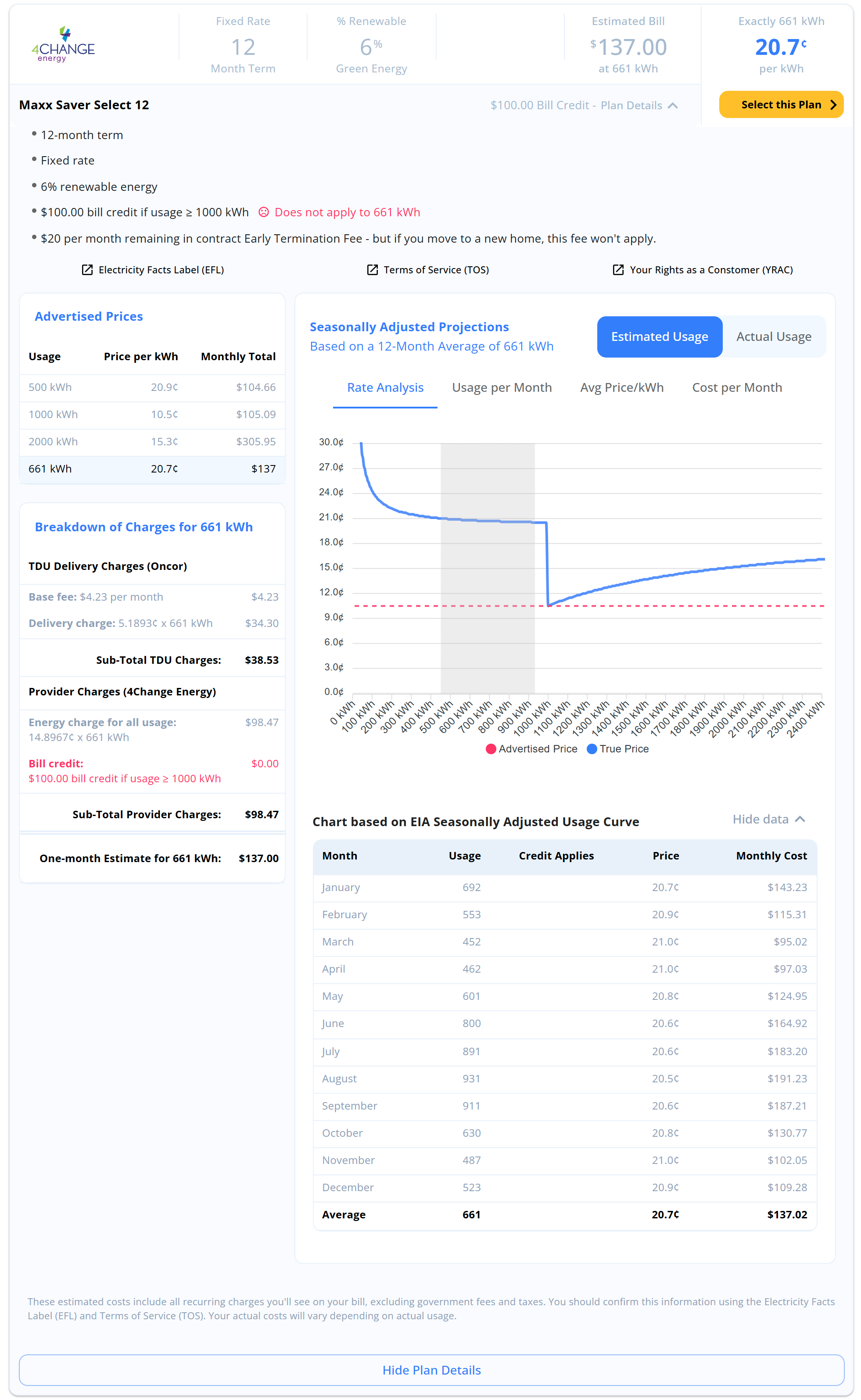
Task: Click the Select this Plan button
Action: (781, 105)
